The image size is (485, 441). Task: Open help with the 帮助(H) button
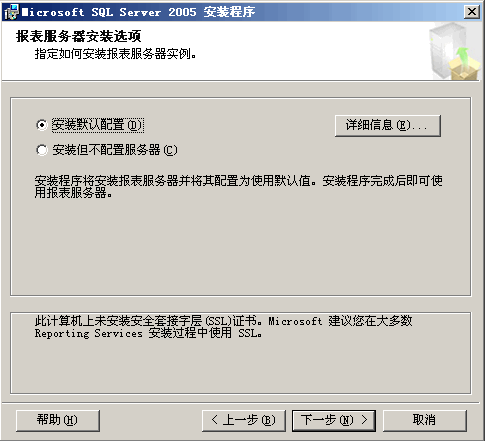click(58, 420)
